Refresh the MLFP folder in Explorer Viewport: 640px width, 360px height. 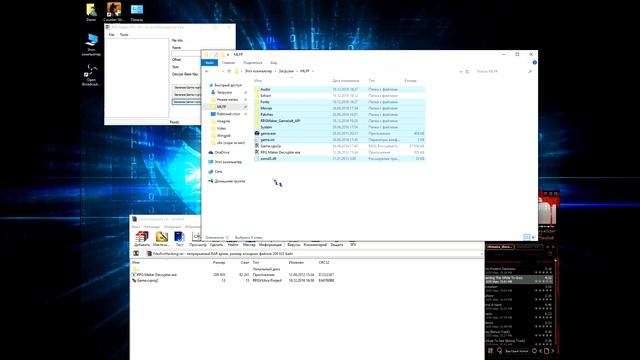coord(467,71)
